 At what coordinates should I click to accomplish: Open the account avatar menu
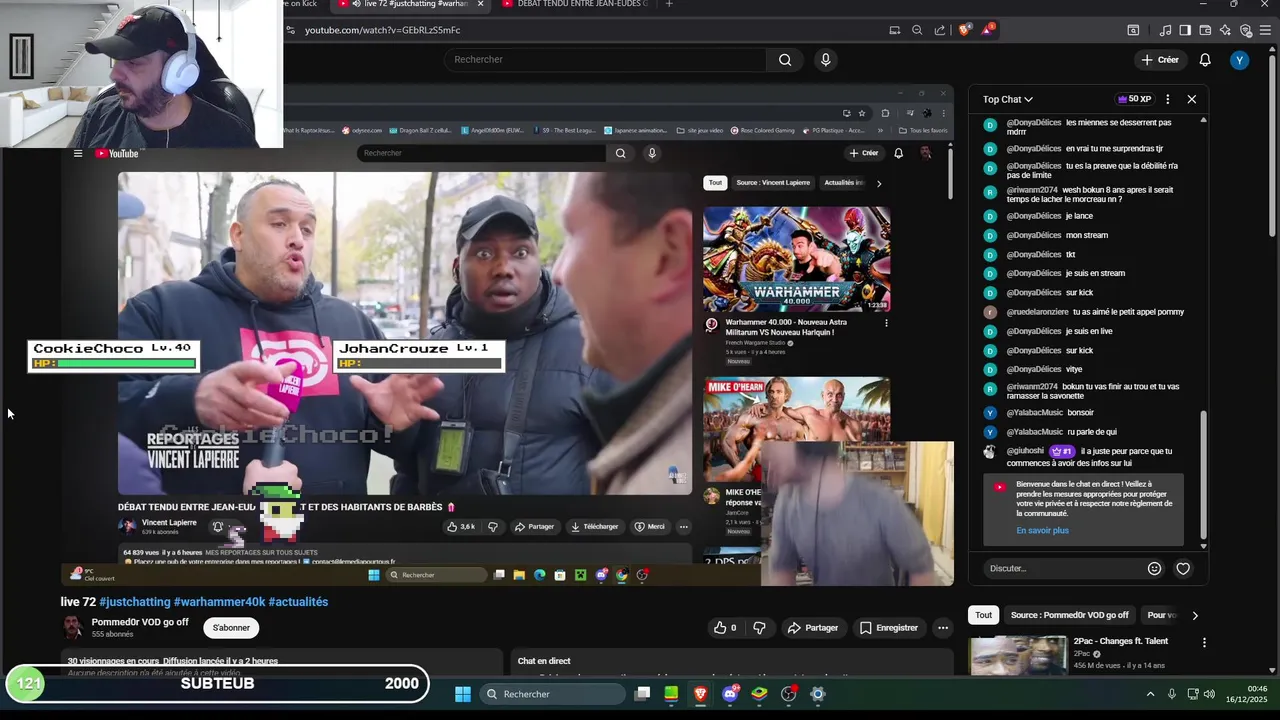point(1240,60)
